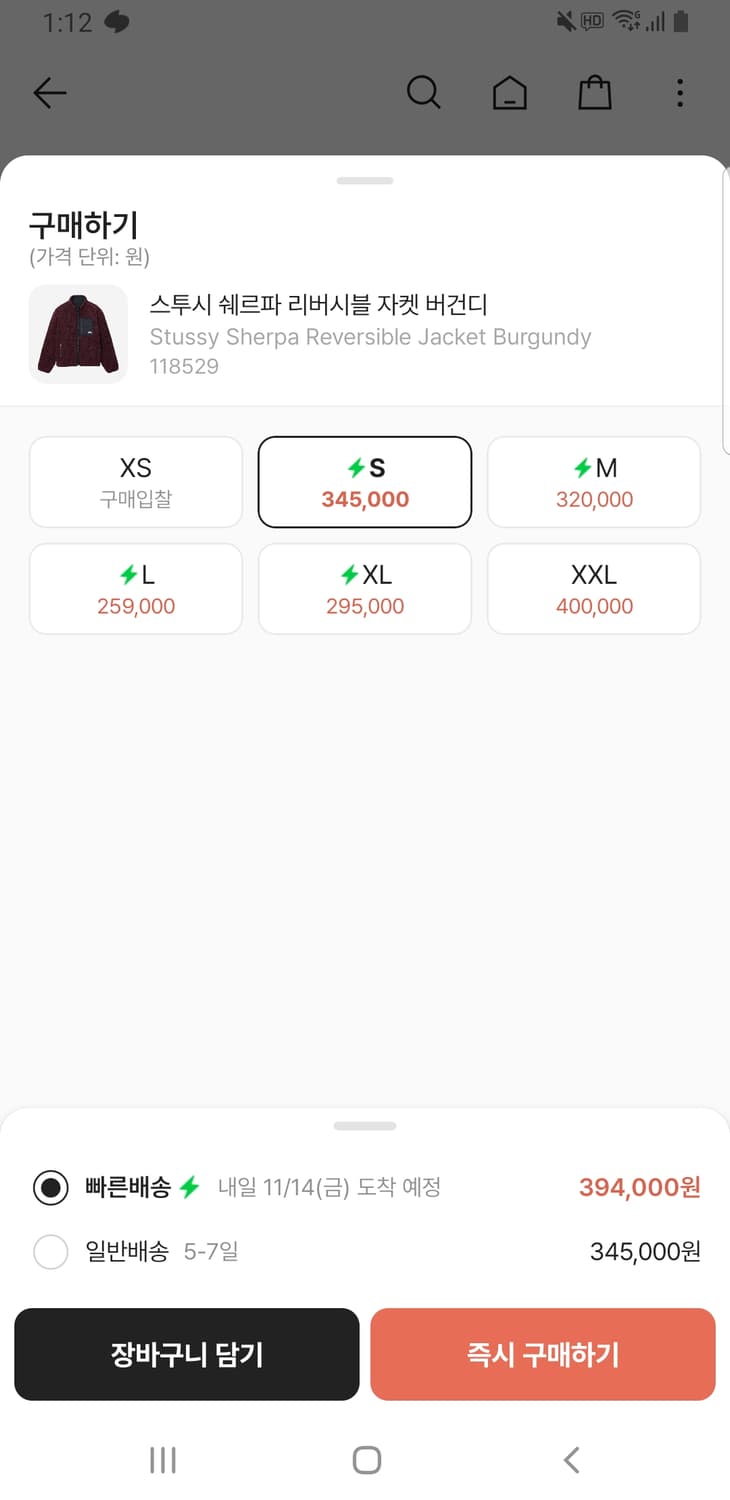Tap the burgundy sherpa jacket thumbnail
The image size is (730, 1500).
point(78,334)
